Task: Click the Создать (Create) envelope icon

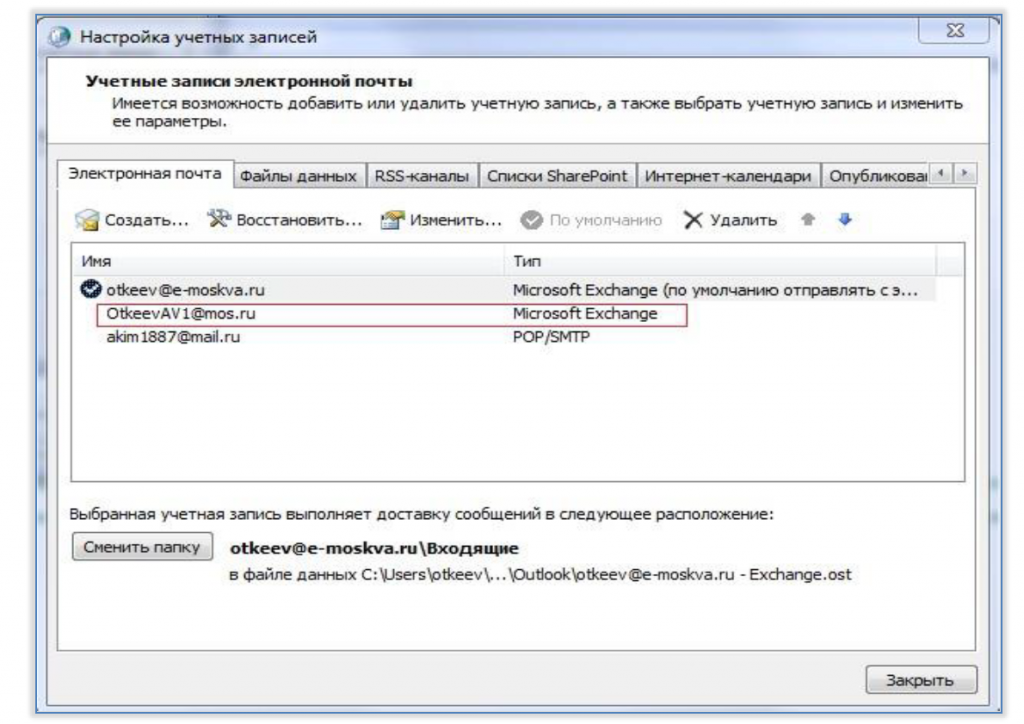Action: tap(88, 220)
